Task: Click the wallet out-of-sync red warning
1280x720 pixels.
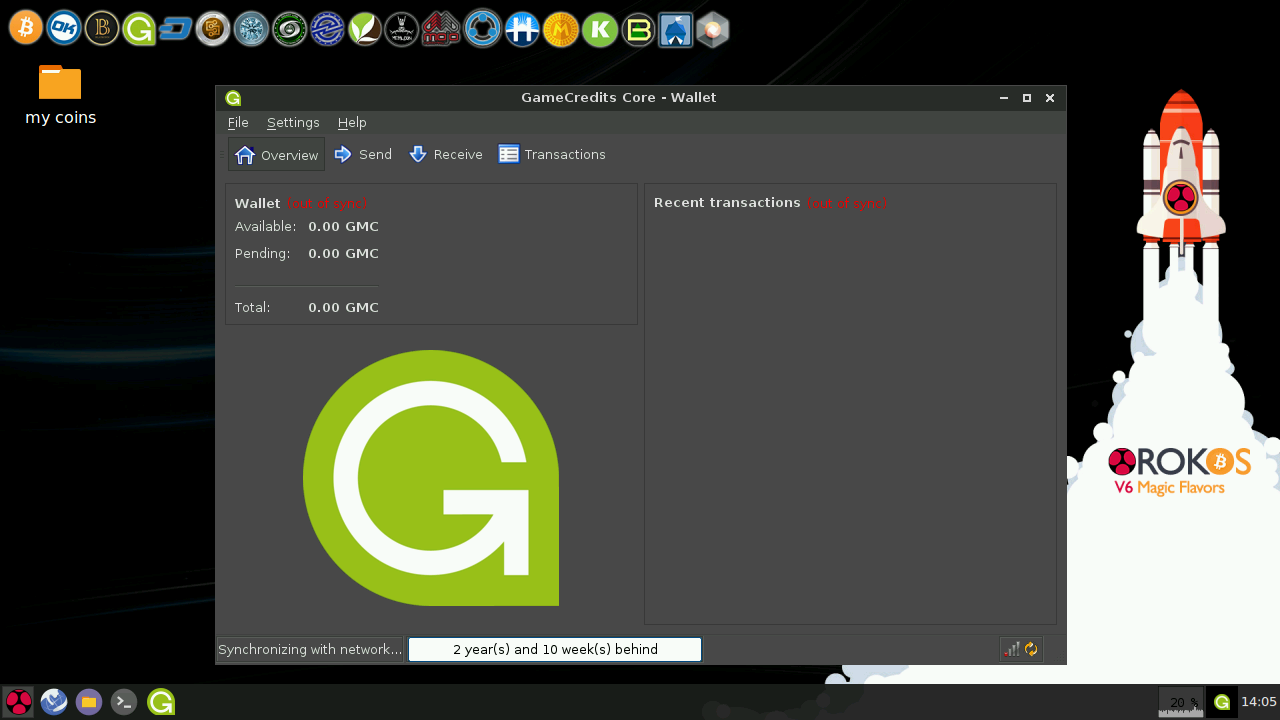Action: point(326,203)
